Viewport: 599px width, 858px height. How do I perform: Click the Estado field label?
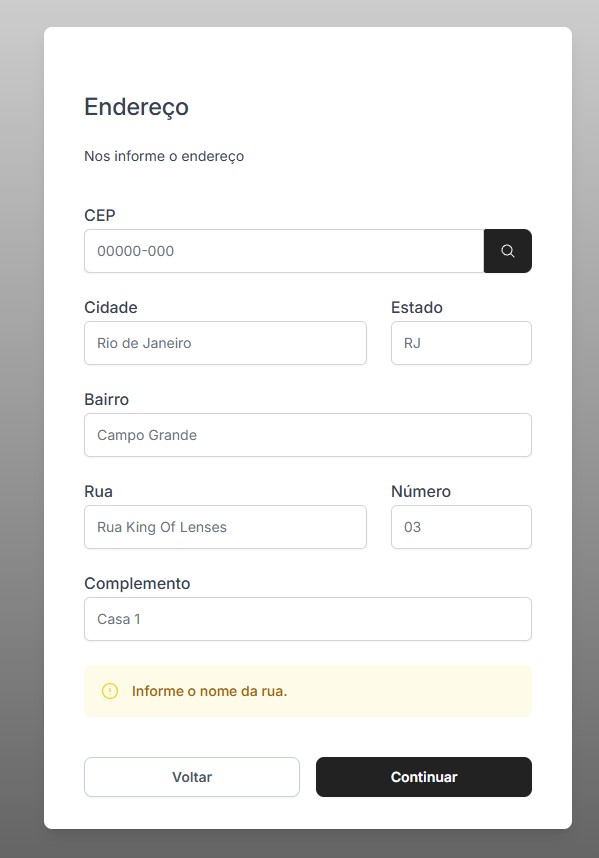(417, 308)
